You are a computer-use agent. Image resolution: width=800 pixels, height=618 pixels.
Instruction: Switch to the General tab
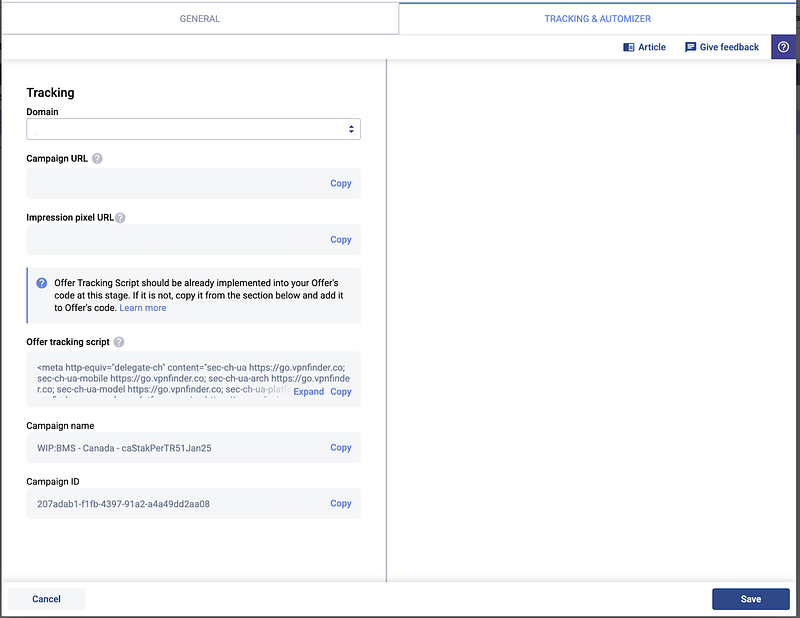(200, 18)
